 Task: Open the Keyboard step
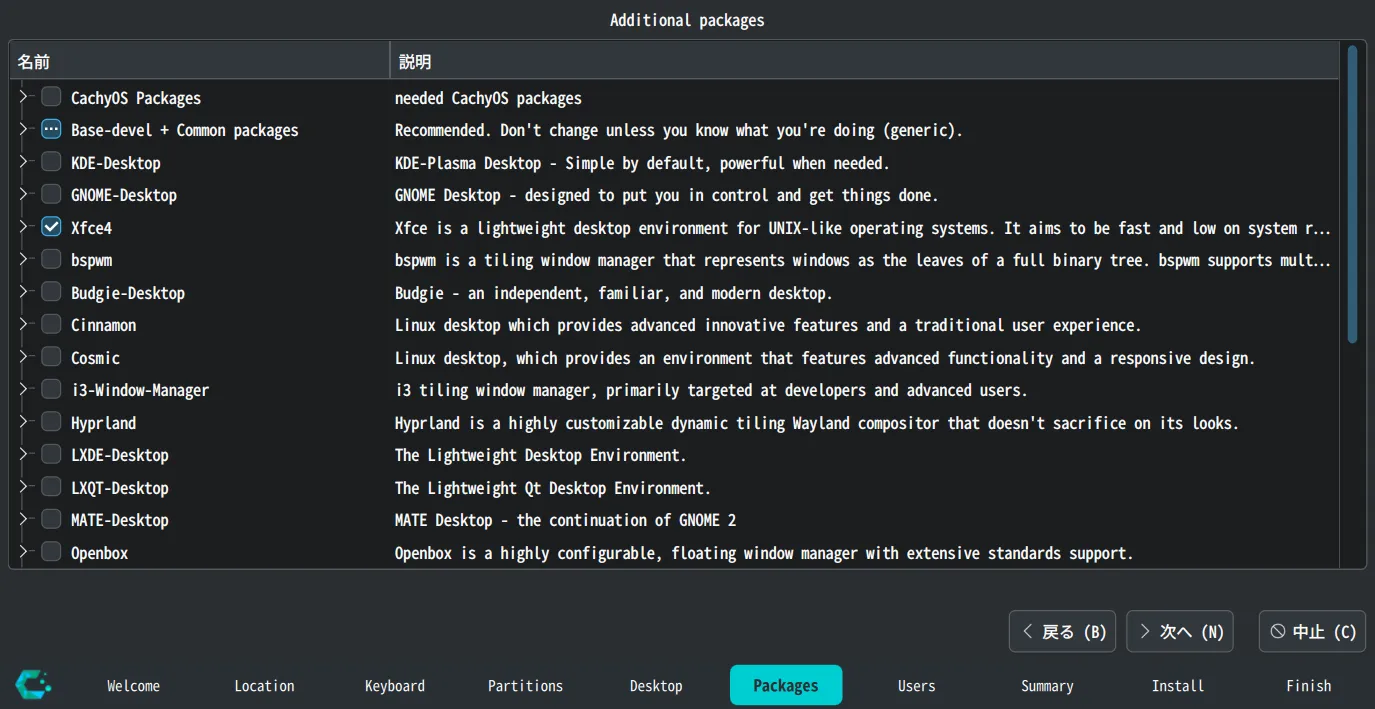pos(395,686)
